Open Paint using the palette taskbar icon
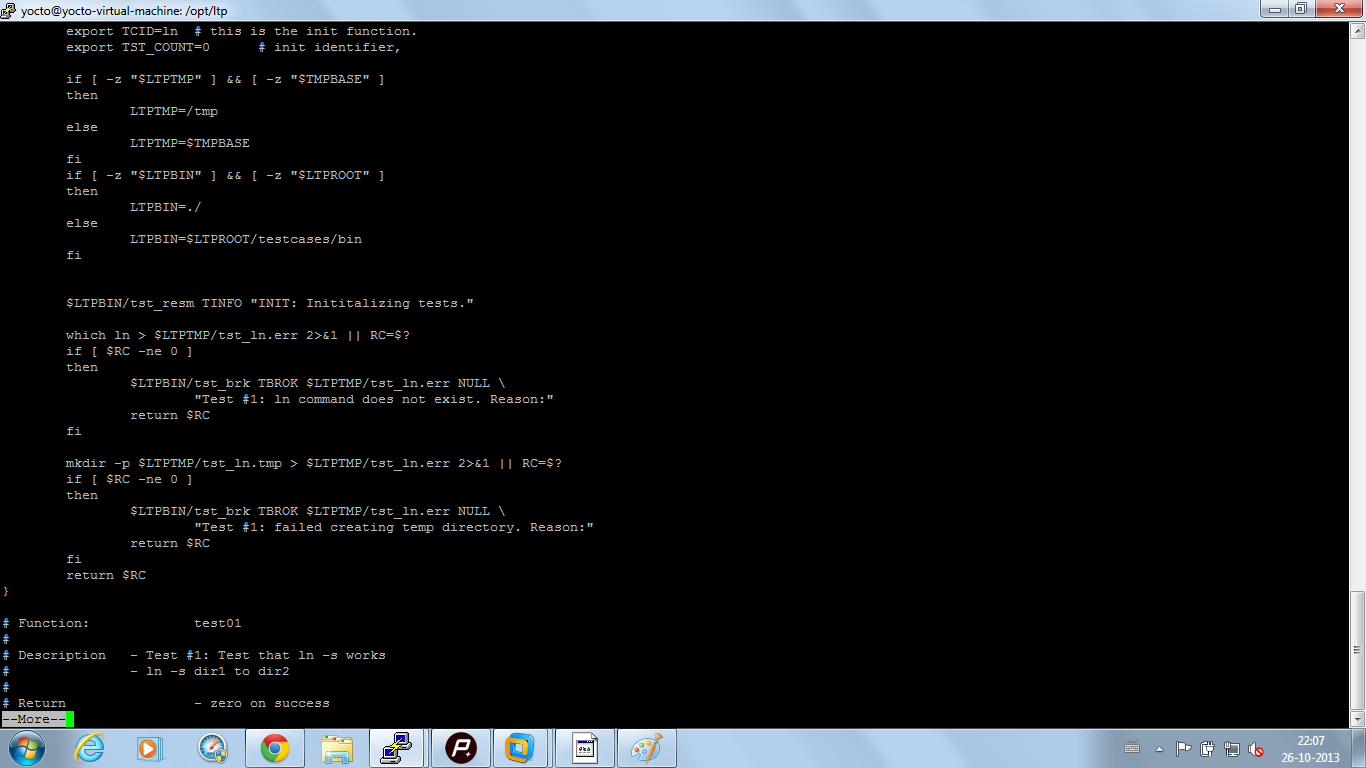The width and height of the screenshot is (1366, 768). (645, 747)
